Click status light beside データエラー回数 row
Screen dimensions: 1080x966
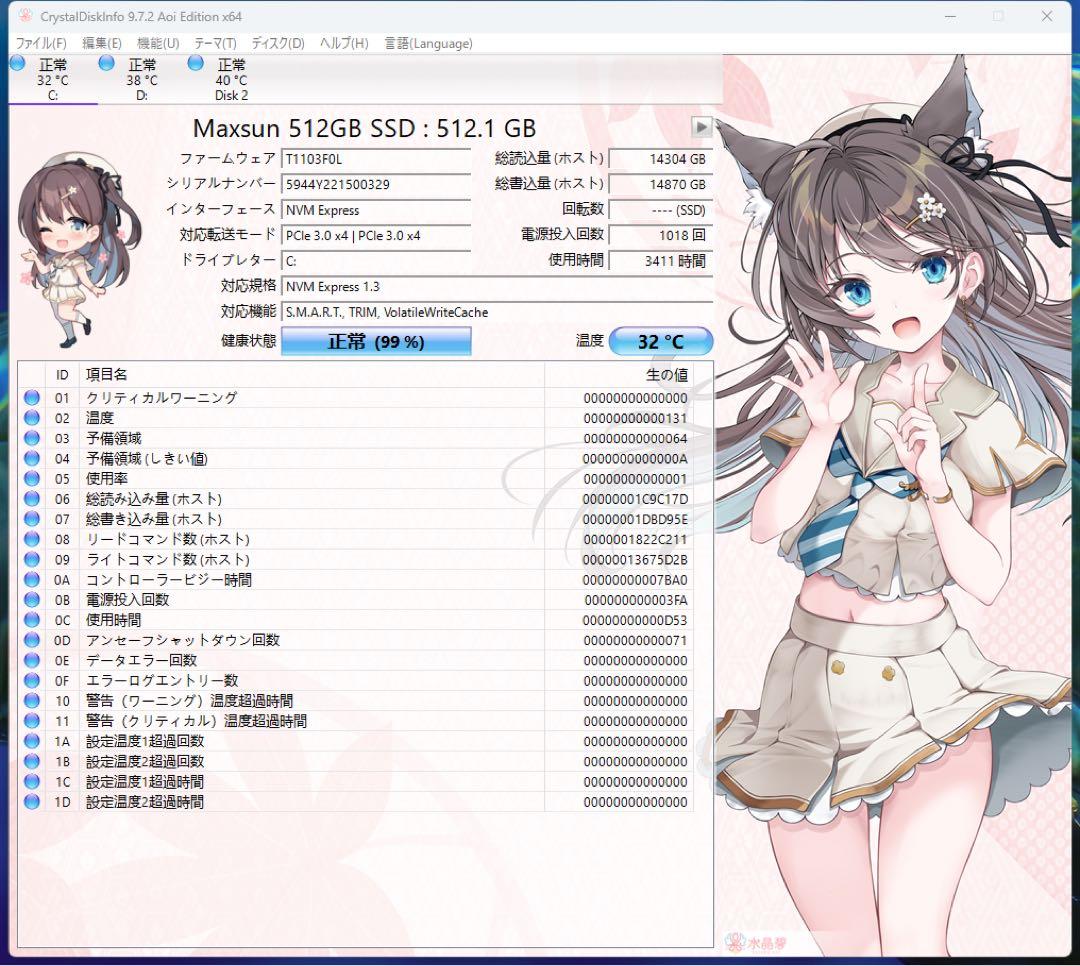click(32, 660)
